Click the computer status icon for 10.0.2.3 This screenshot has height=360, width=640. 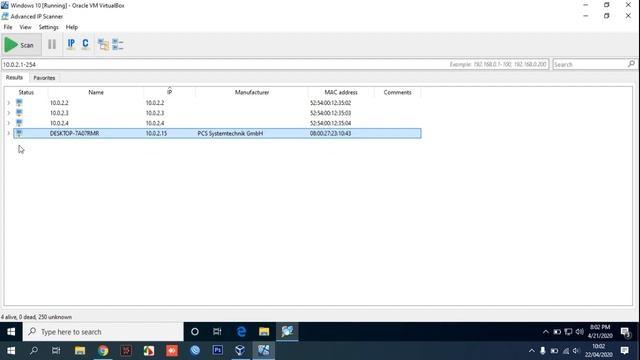[19, 113]
